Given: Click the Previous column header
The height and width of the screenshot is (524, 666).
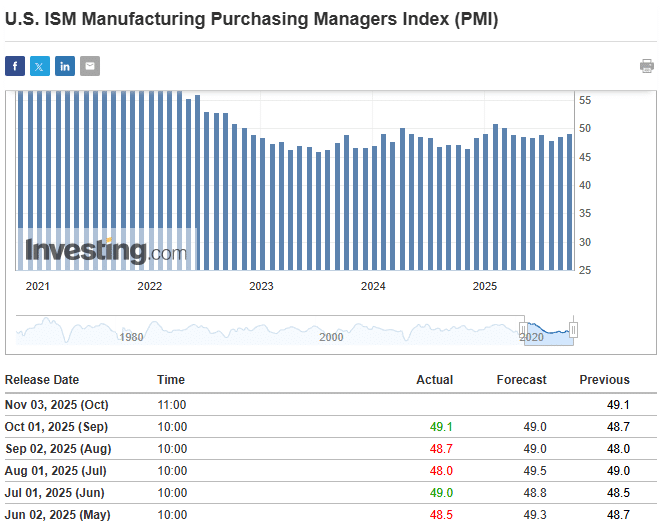Looking at the screenshot, I should [x=604, y=380].
